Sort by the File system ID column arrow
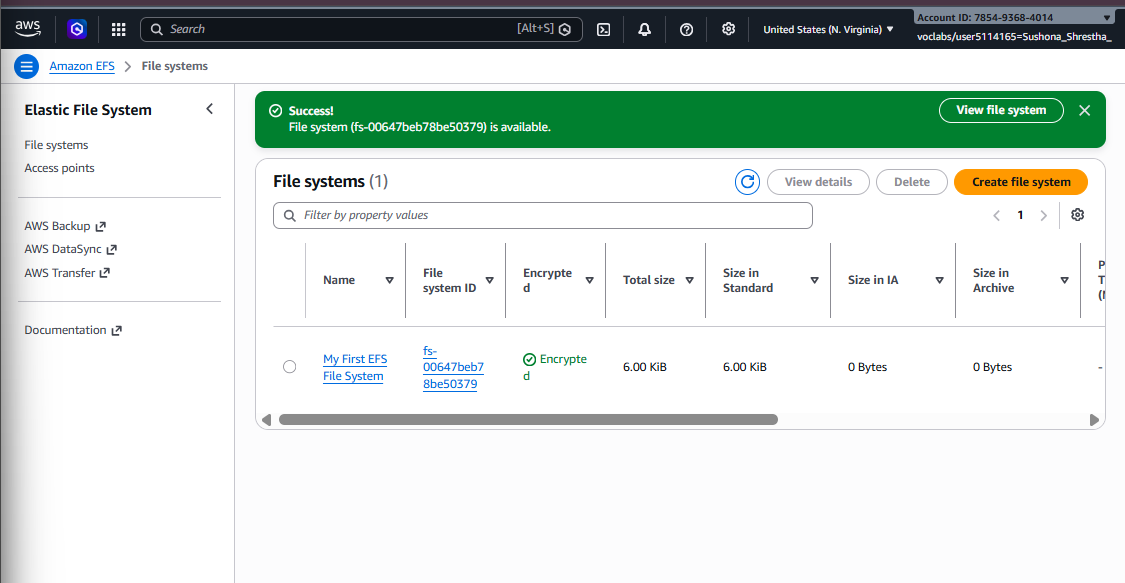Image resolution: width=1125 pixels, height=583 pixels. click(x=489, y=280)
